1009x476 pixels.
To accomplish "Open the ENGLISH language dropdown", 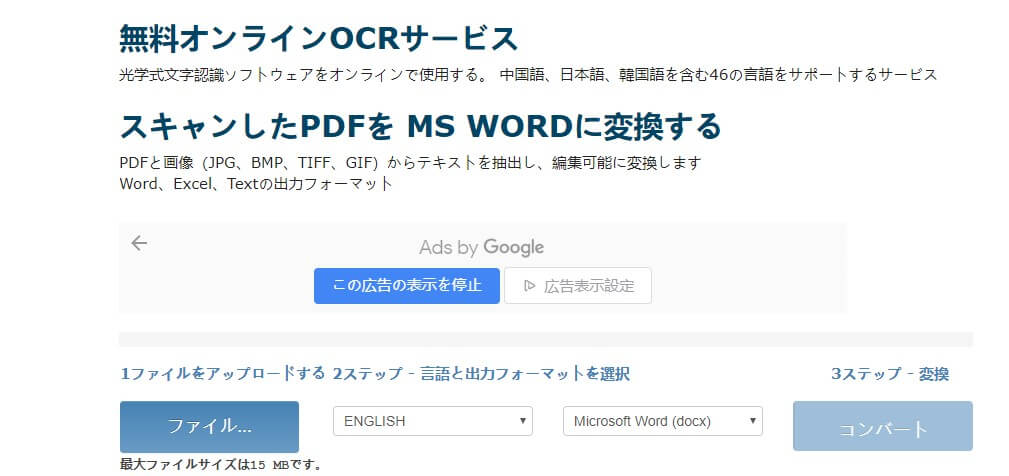I will 432,421.
